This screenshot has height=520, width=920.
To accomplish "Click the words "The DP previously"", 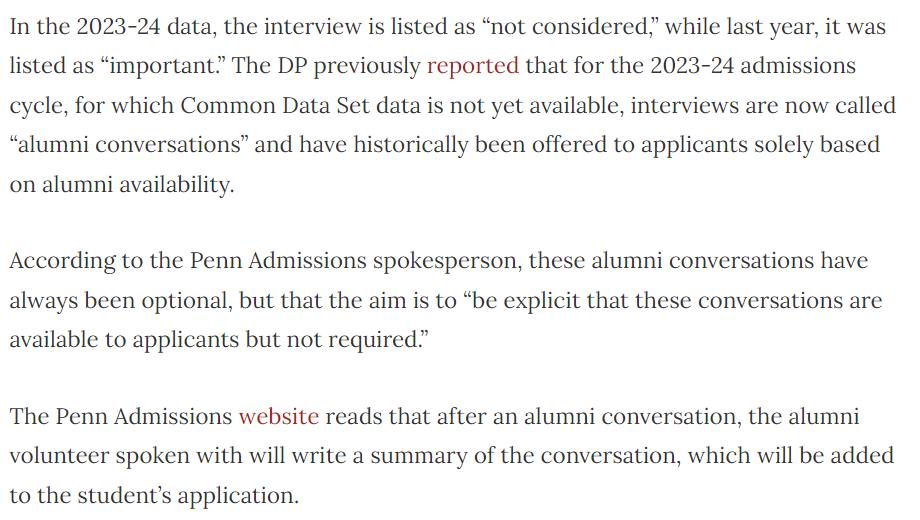I will [326, 66].
